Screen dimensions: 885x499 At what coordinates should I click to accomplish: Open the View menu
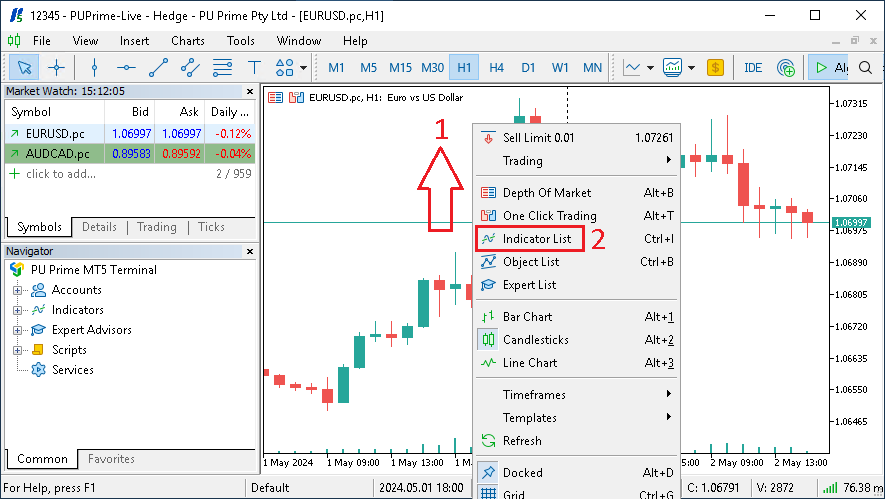[85, 41]
